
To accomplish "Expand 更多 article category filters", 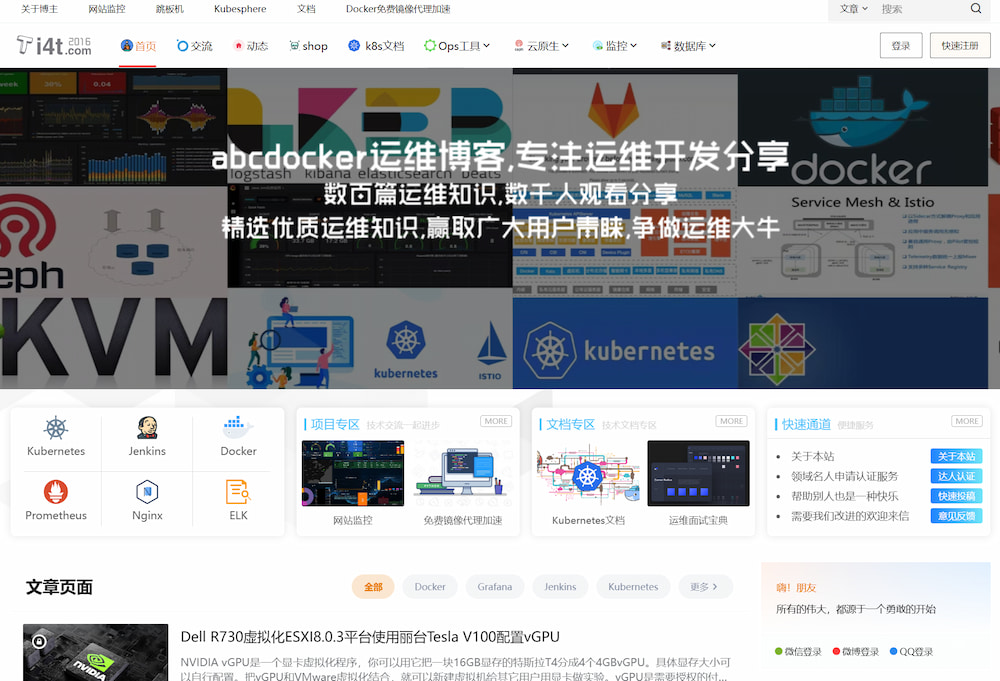I will (x=705, y=587).
